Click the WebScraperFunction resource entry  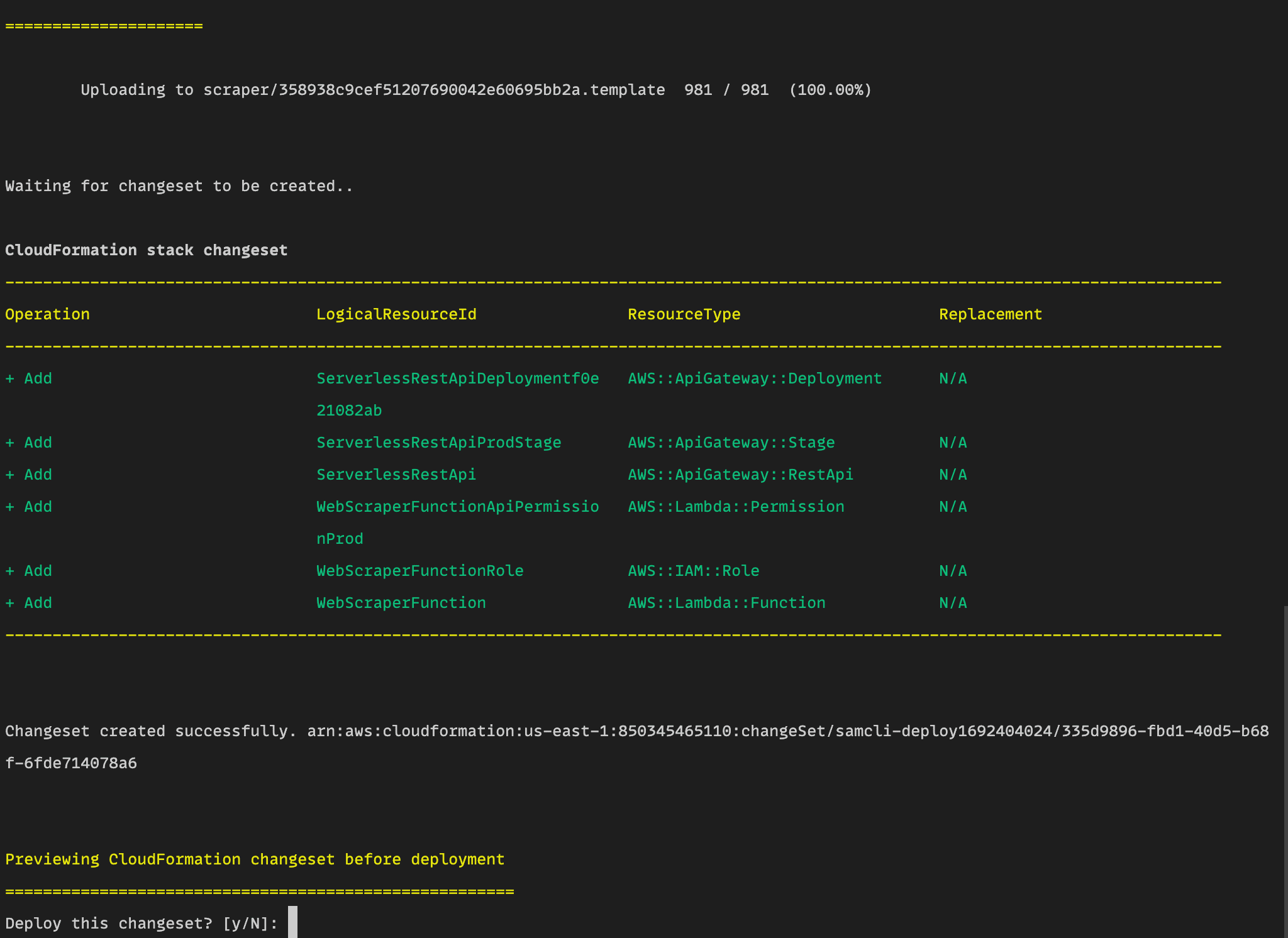[x=401, y=602]
